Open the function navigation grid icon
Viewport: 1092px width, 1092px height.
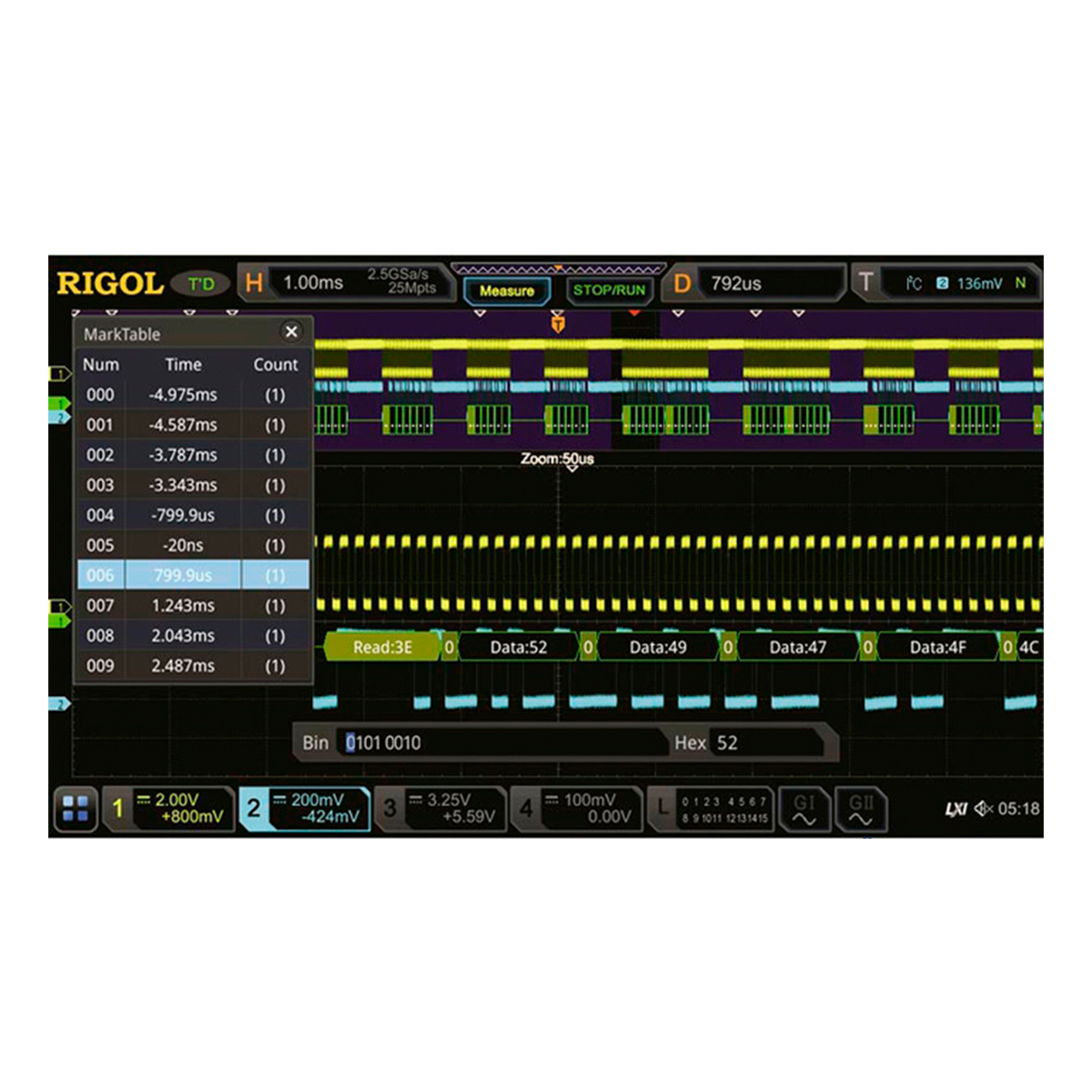pyautogui.click(x=76, y=809)
